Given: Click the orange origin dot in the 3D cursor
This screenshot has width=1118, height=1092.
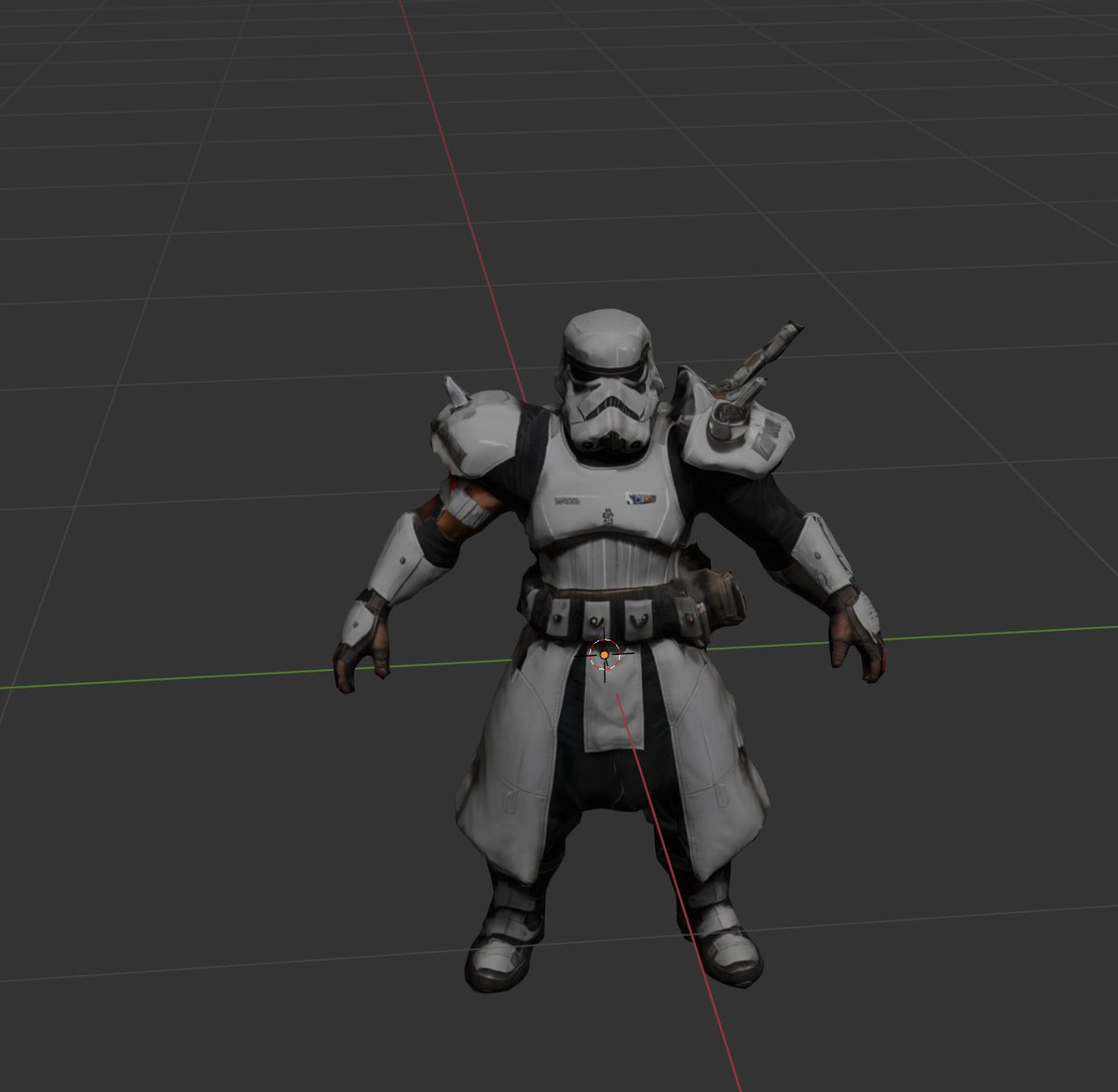Looking at the screenshot, I should click(605, 656).
